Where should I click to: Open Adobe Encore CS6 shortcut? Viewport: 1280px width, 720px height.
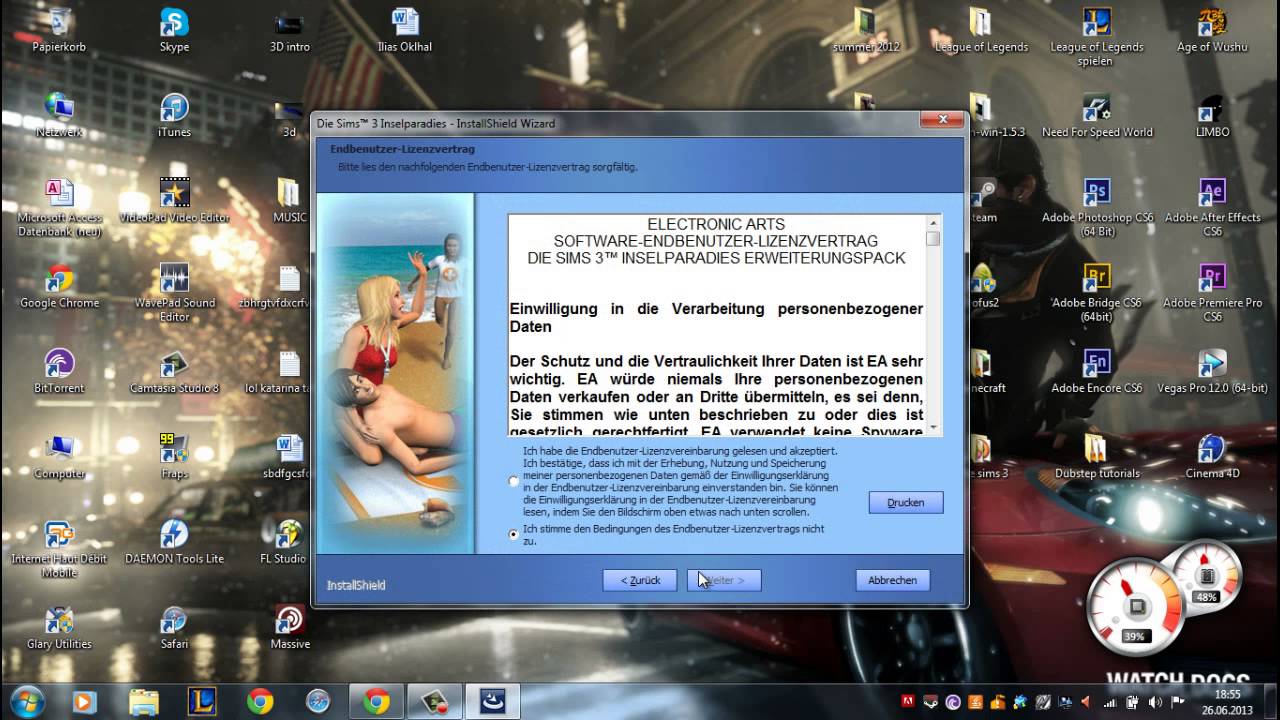click(x=1097, y=370)
